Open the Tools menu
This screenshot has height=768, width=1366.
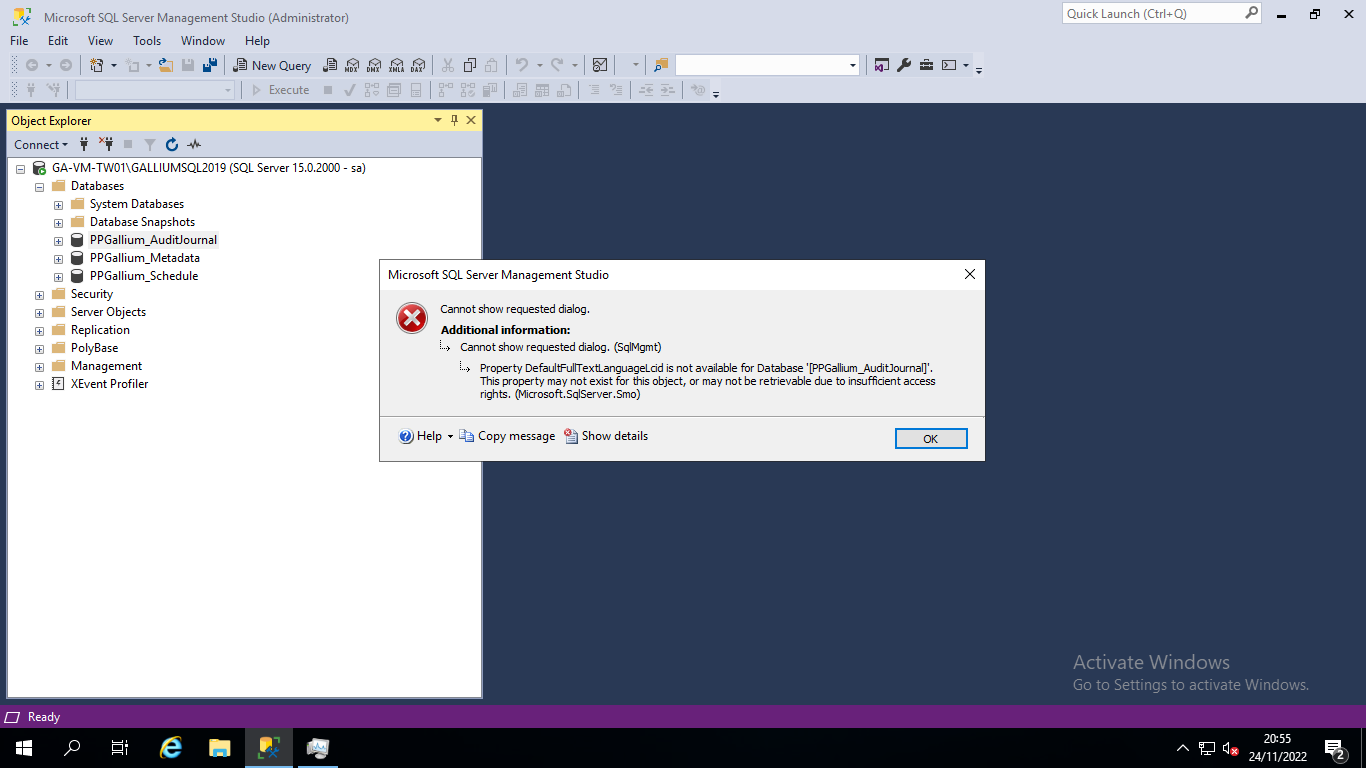147,41
